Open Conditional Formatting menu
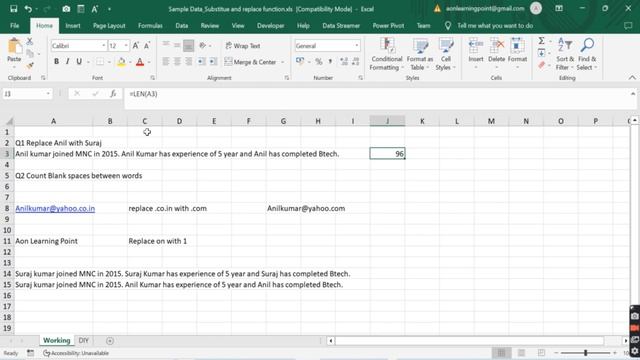 (386, 54)
